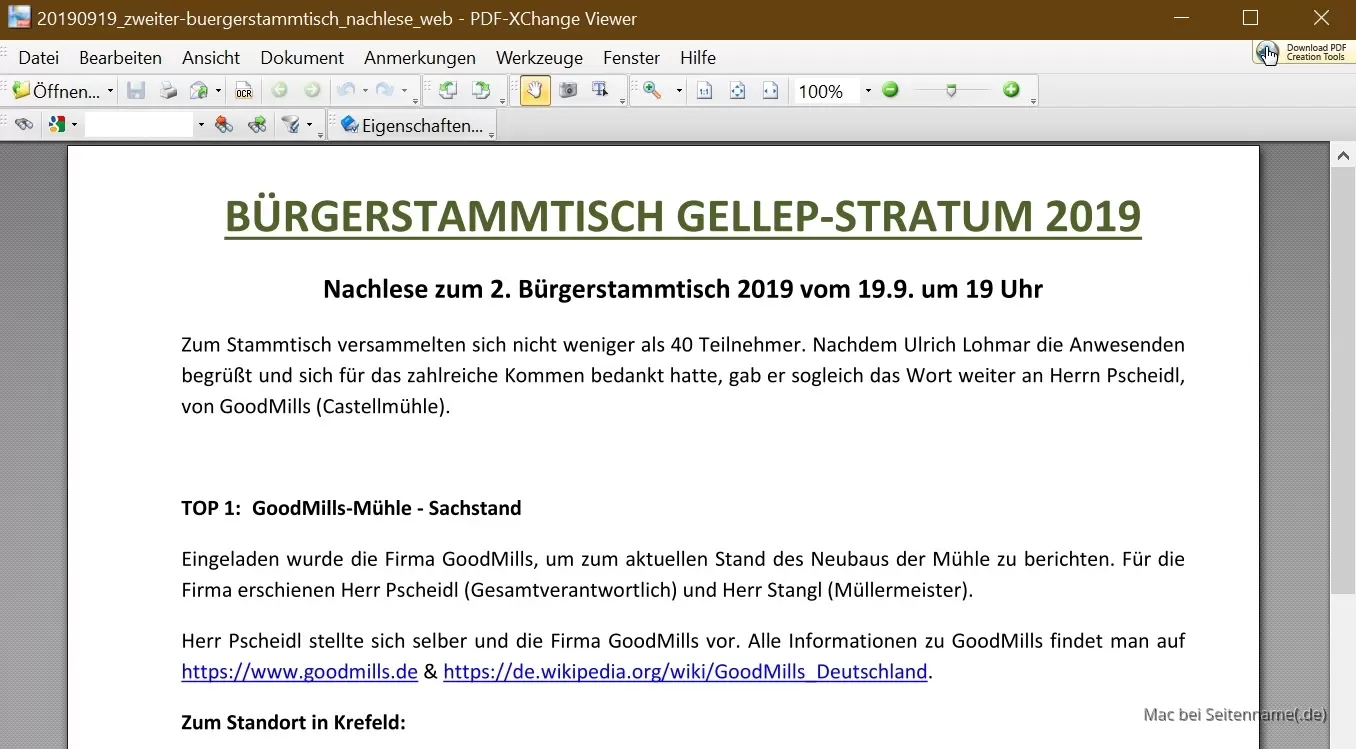Click the green zoom out minus button
The image size is (1356, 749).
890,90
